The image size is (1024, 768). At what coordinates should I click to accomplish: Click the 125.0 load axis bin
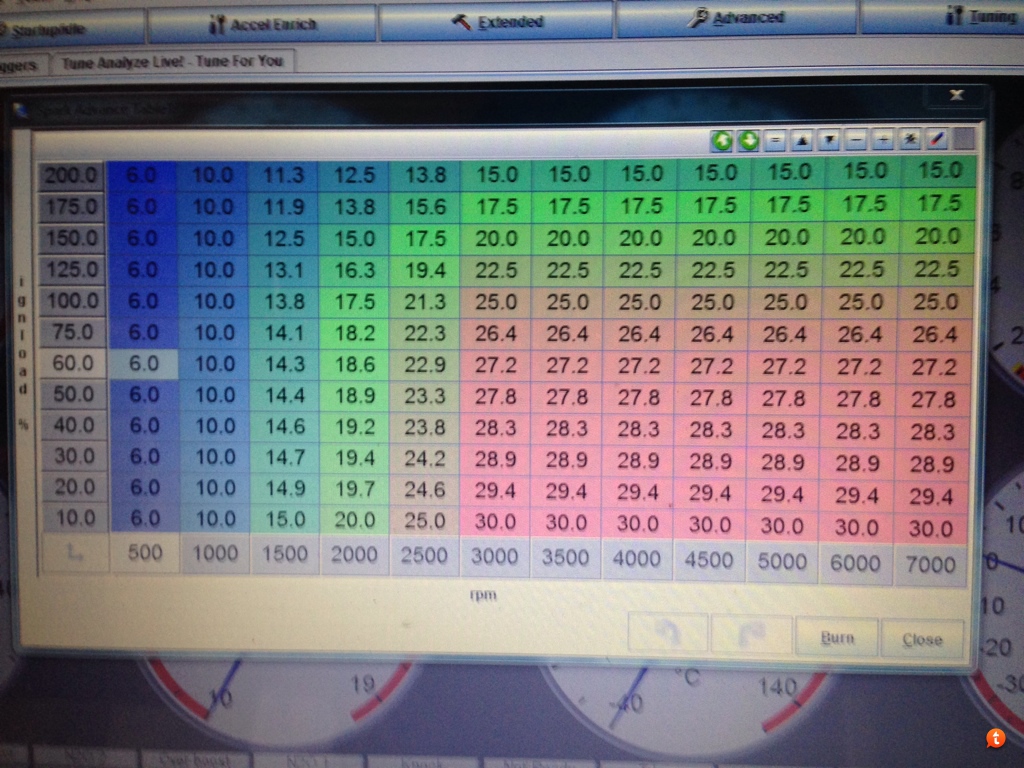pyautogui.click(x=72, y=269)
